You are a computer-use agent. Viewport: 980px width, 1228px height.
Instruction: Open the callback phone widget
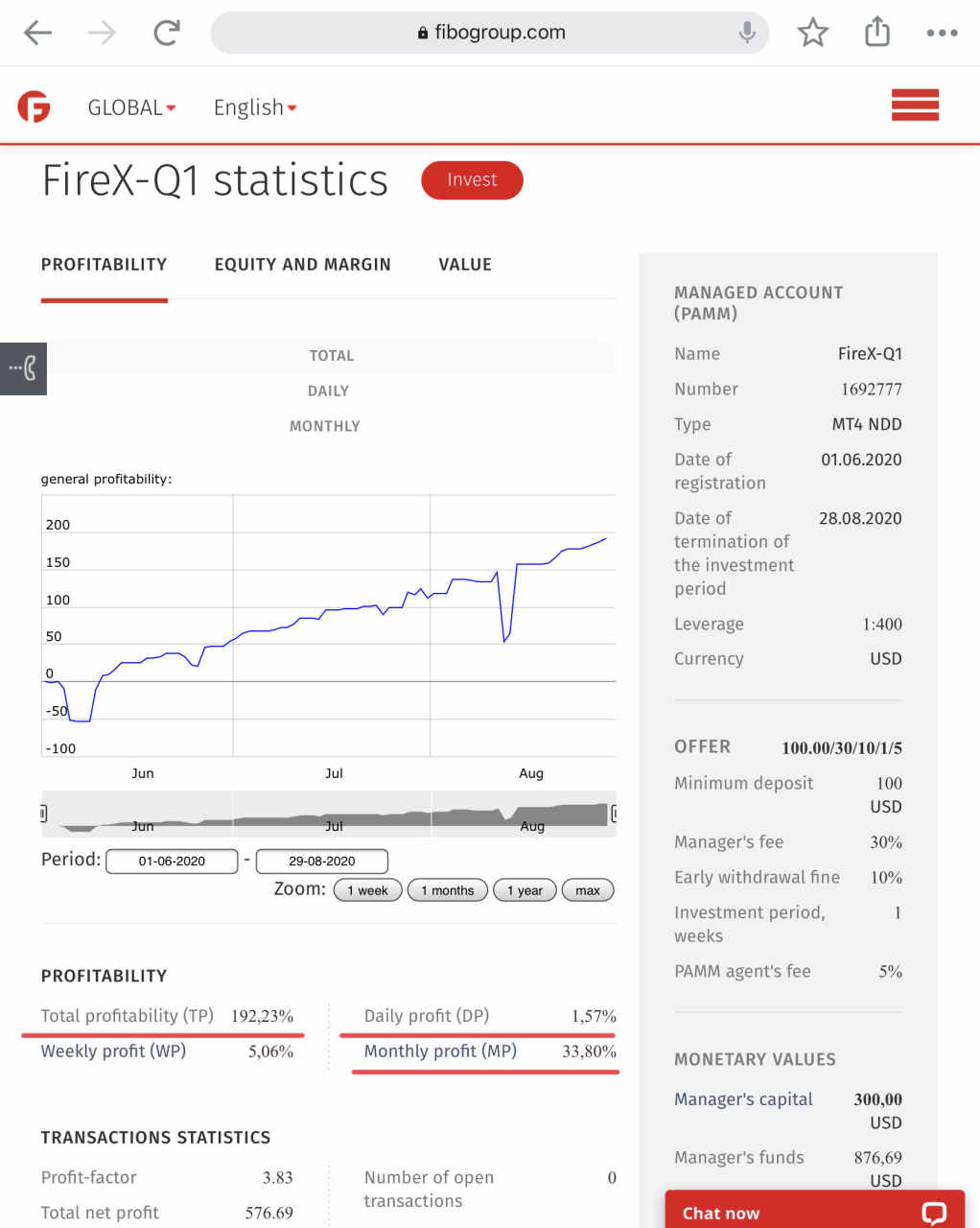[x=23, y=368]
